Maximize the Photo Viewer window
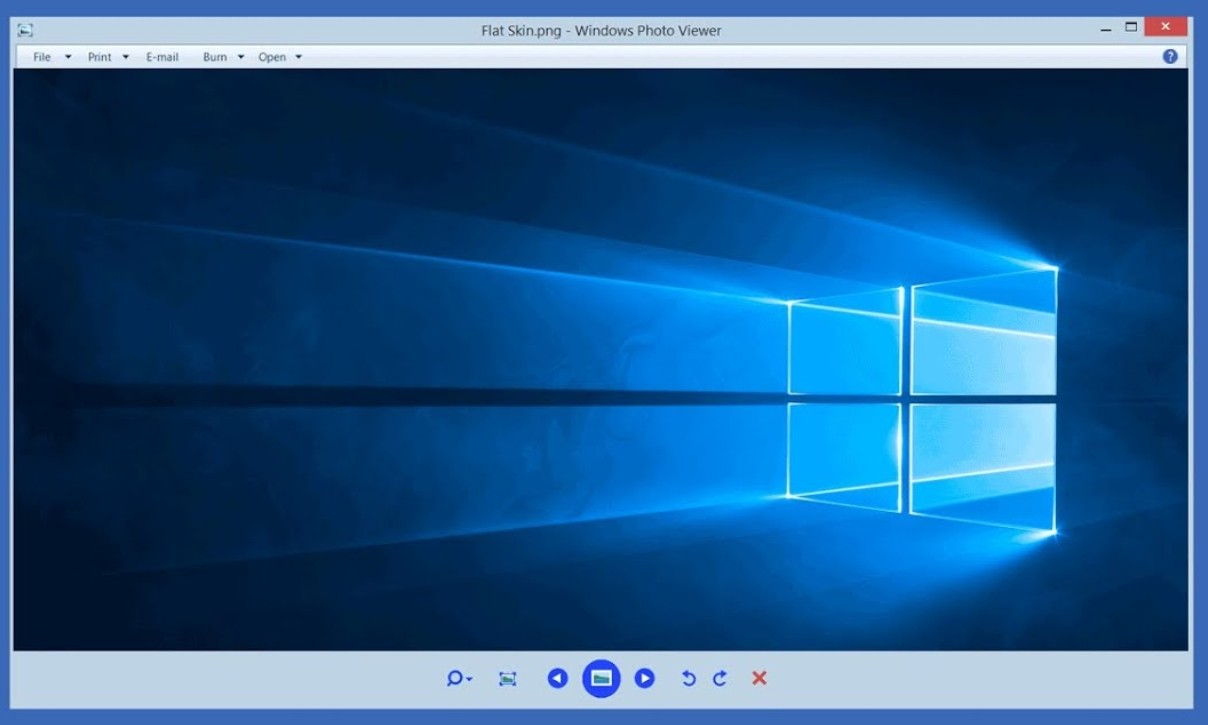The image size is (1208, 725). tap(1131, 27)
